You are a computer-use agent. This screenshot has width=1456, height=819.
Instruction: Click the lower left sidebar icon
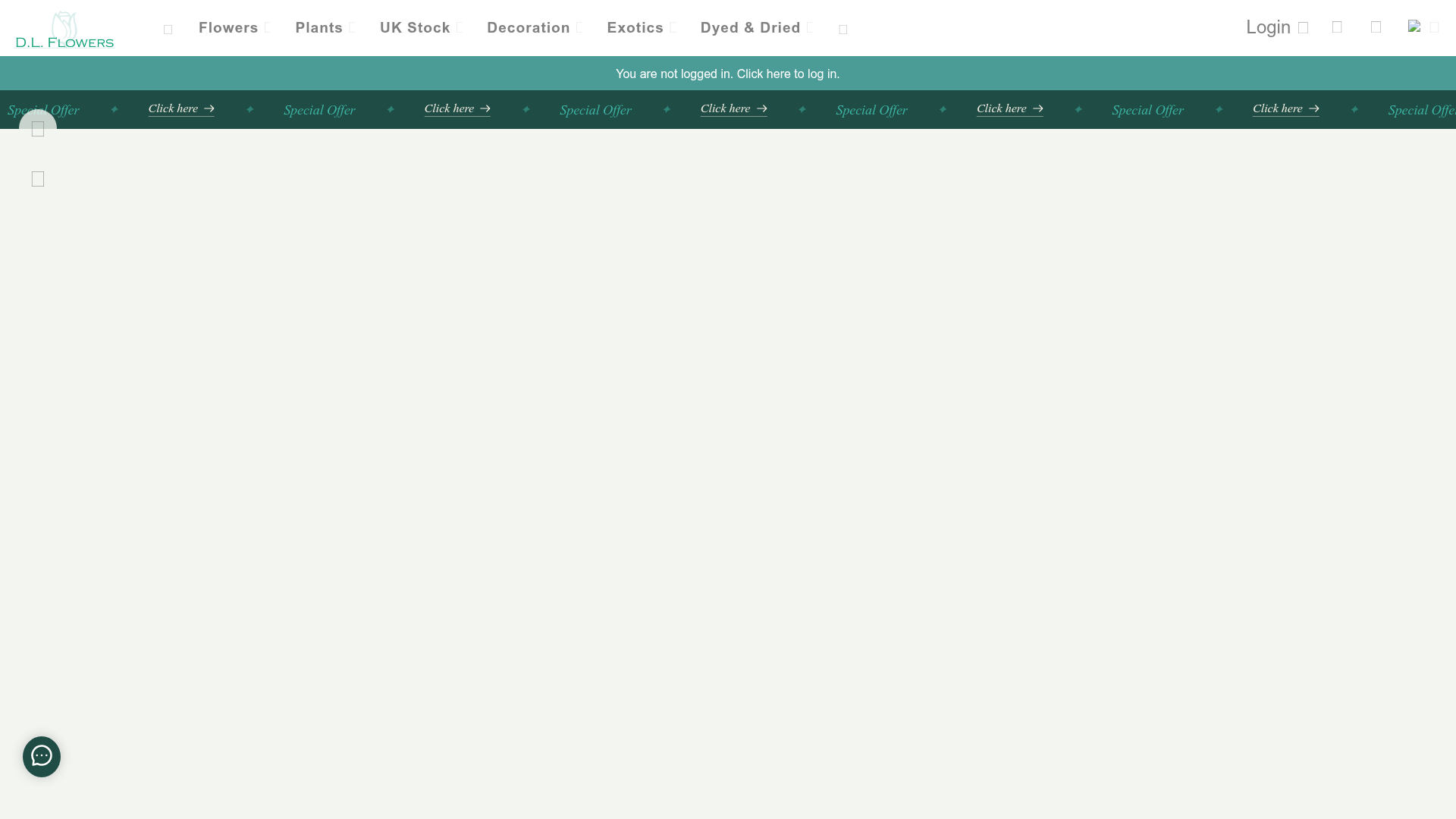click(x=38, y=179)
